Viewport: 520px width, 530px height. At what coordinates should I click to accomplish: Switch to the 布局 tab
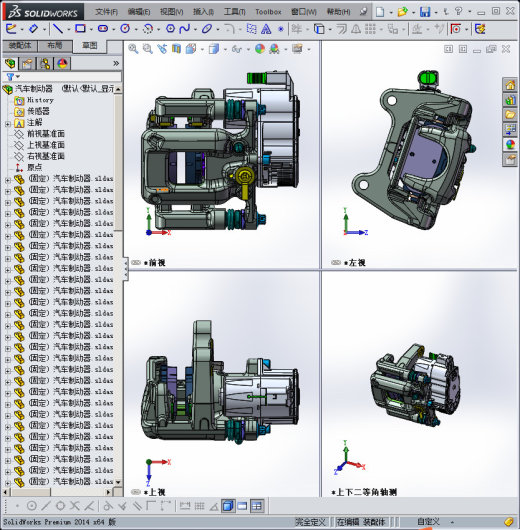coord(55,45)
